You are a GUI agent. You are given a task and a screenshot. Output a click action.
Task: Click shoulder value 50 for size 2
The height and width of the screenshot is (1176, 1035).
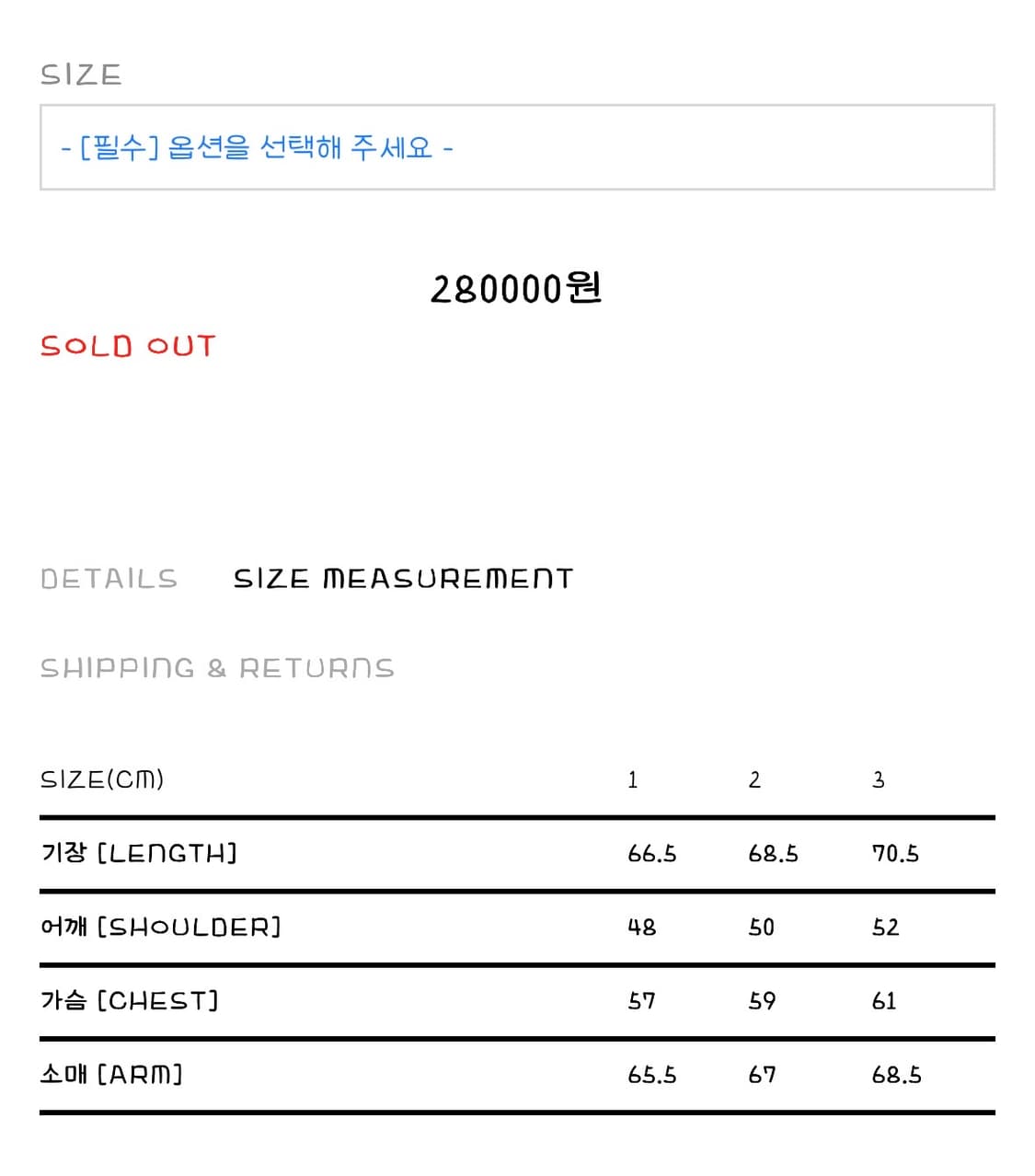coord(762,928)
